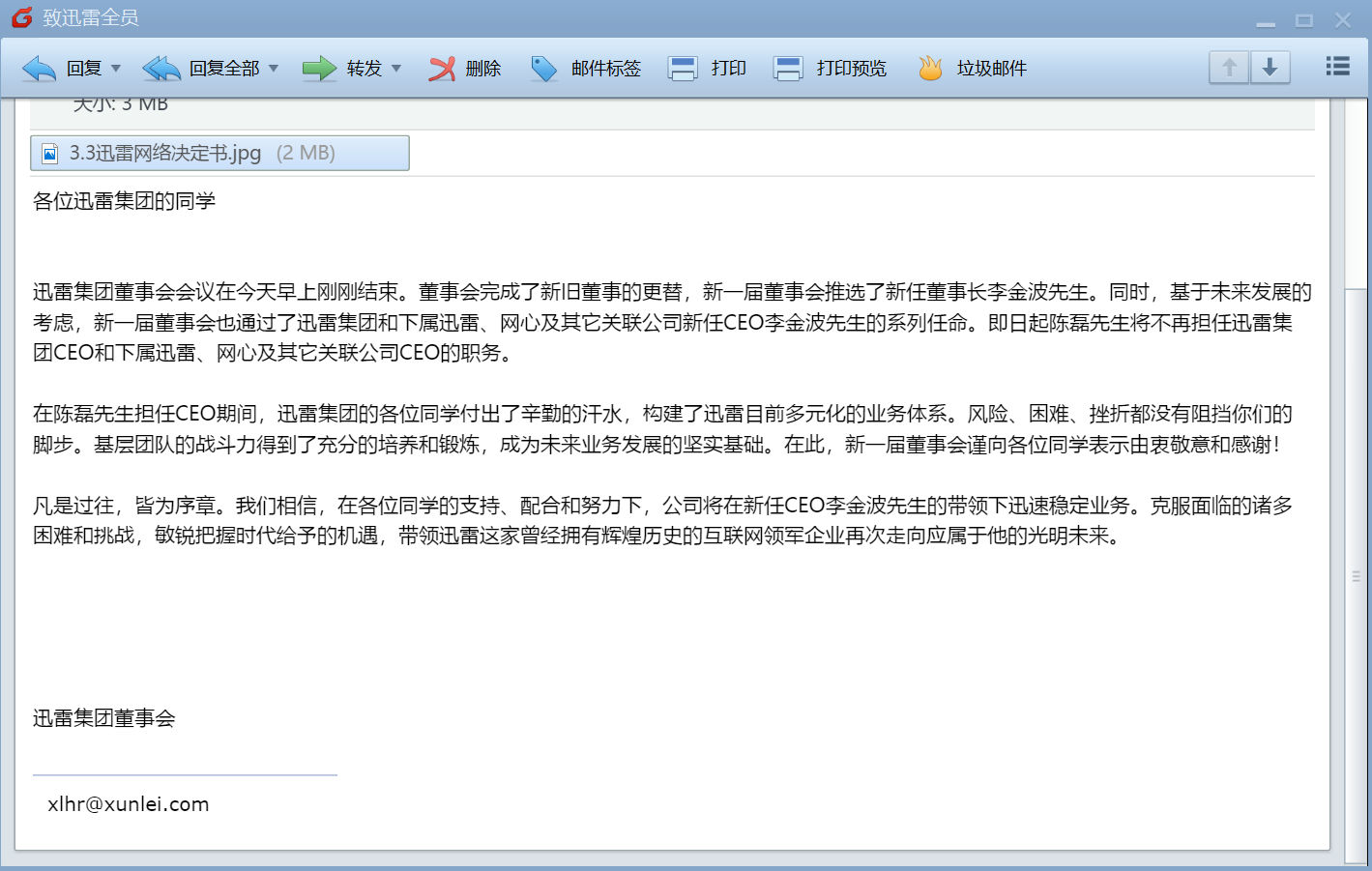Image resolution: width=1372 pixels, height=871 pixels.
Task: Delete this email with the red X icon
Action: click(x=442, y=69)
